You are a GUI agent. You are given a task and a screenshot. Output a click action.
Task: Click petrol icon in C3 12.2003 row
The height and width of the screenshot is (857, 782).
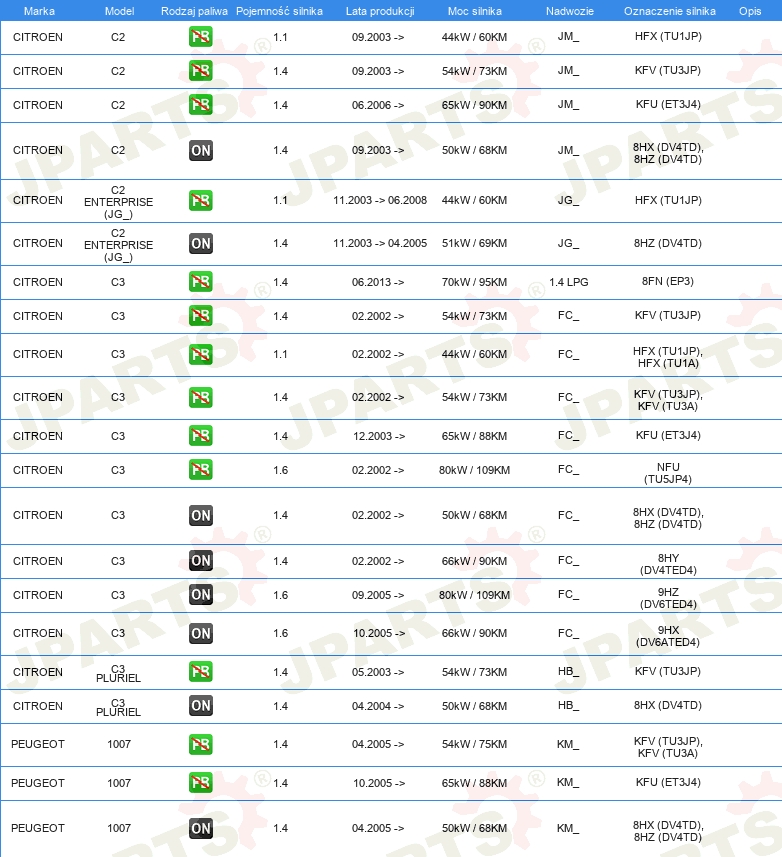pos(201,436)
